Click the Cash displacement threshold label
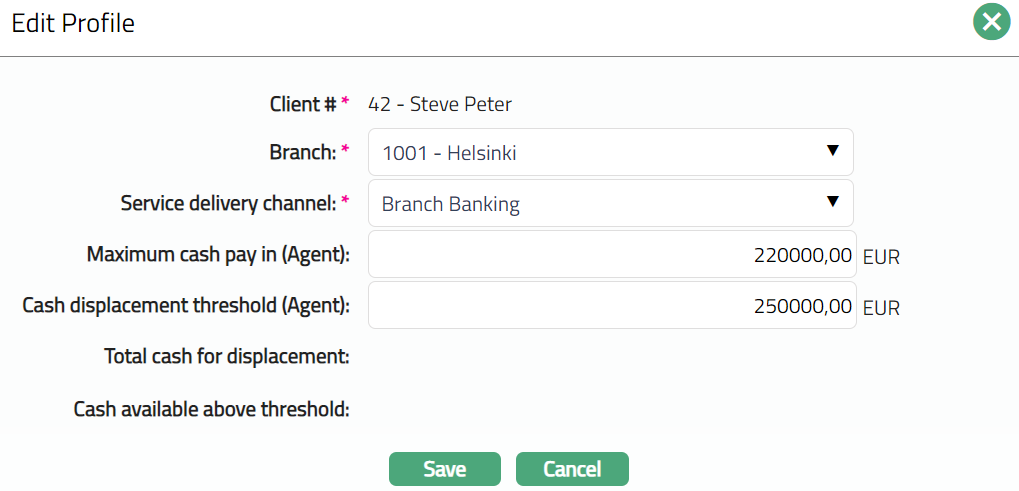The height and width of the screenshot is (491, 1019). pos(186,306)
